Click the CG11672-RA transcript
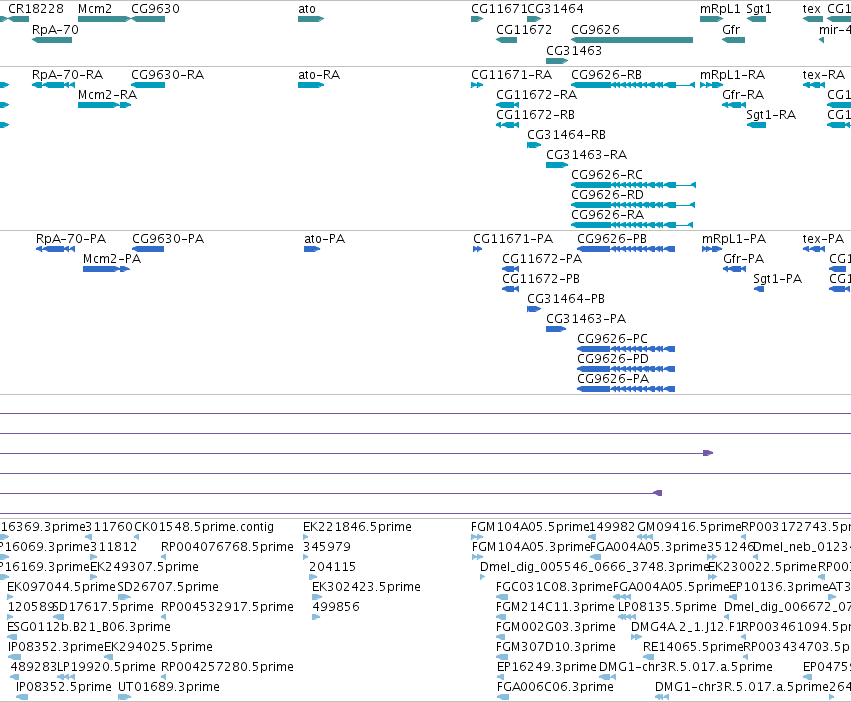The image size is (851, 702). point(507,105)
